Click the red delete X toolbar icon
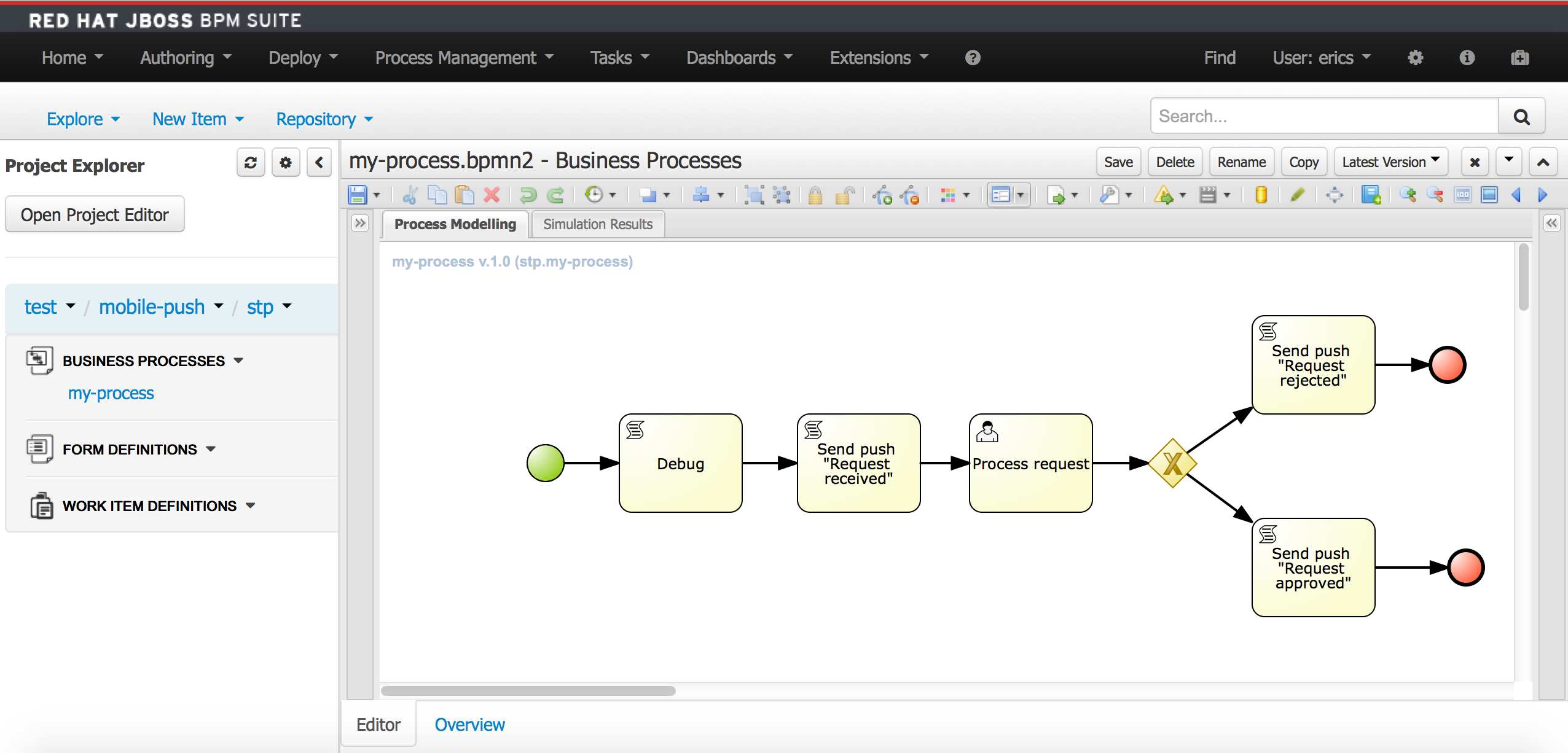This screenshot has height=753, width=1568. point(492,195)
